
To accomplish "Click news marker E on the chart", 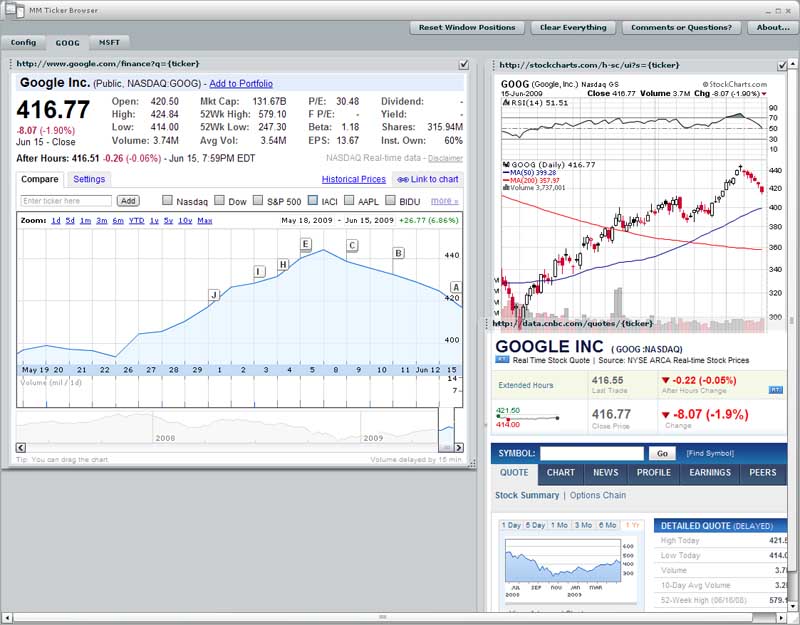I will (306, 244).
